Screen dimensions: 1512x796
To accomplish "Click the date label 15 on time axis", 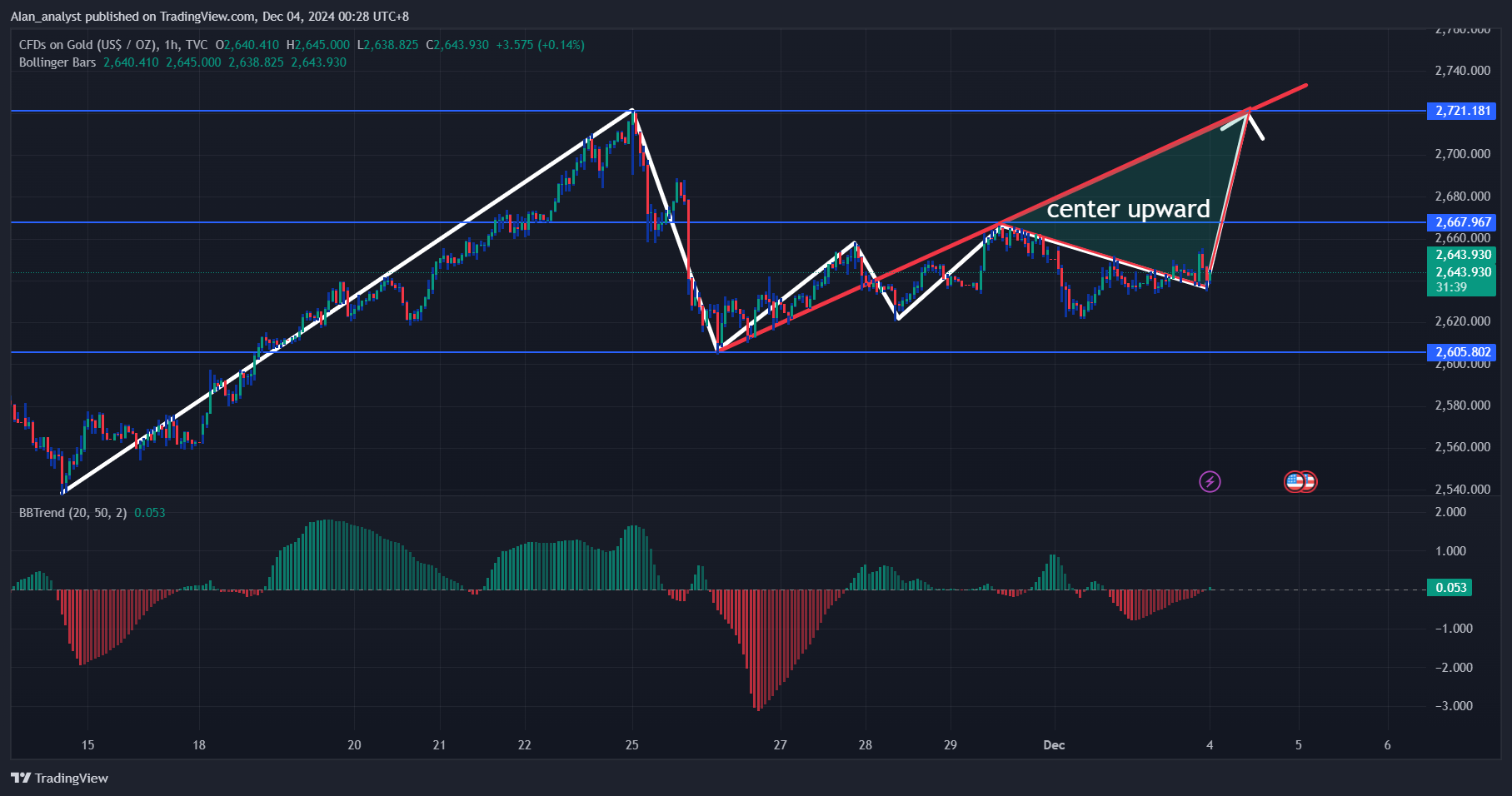I will pos(87,744).
